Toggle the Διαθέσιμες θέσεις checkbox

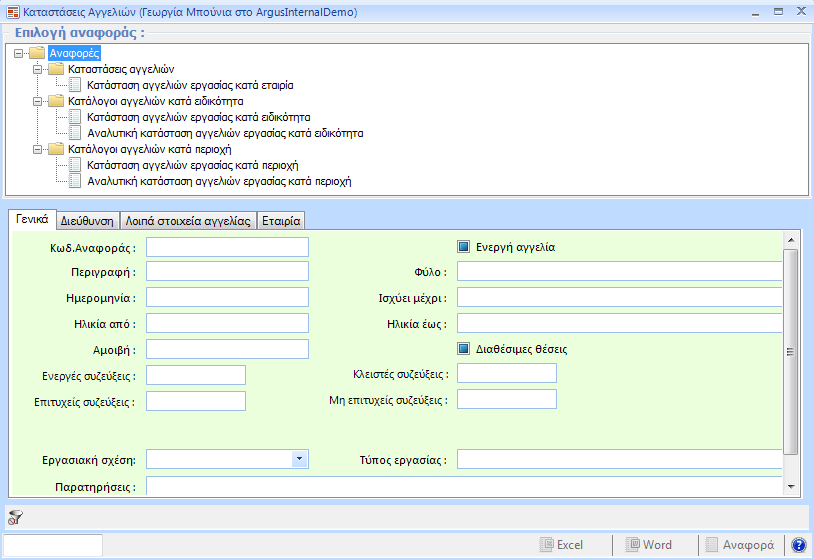464,349
